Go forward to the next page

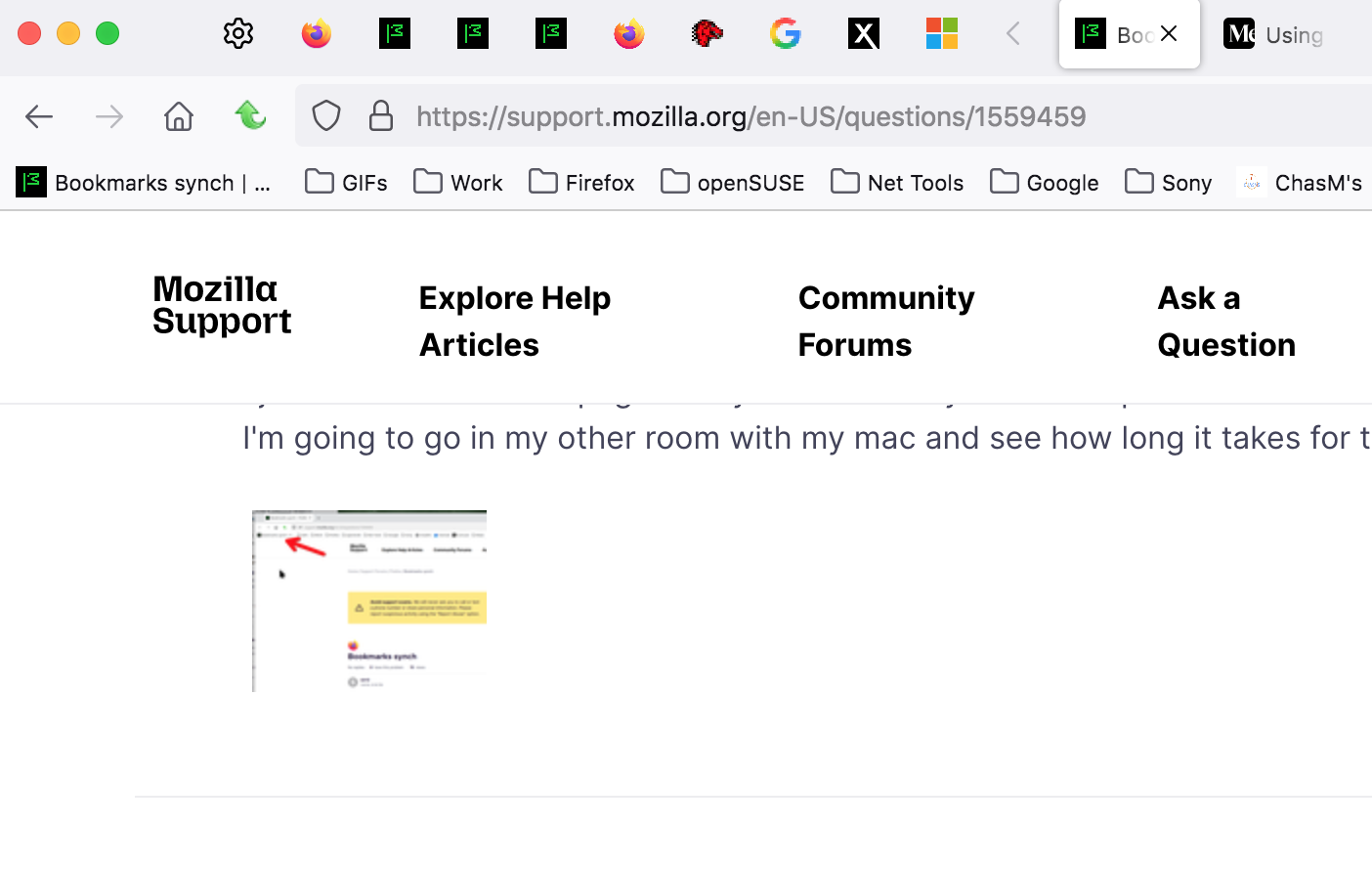(109, 117)
